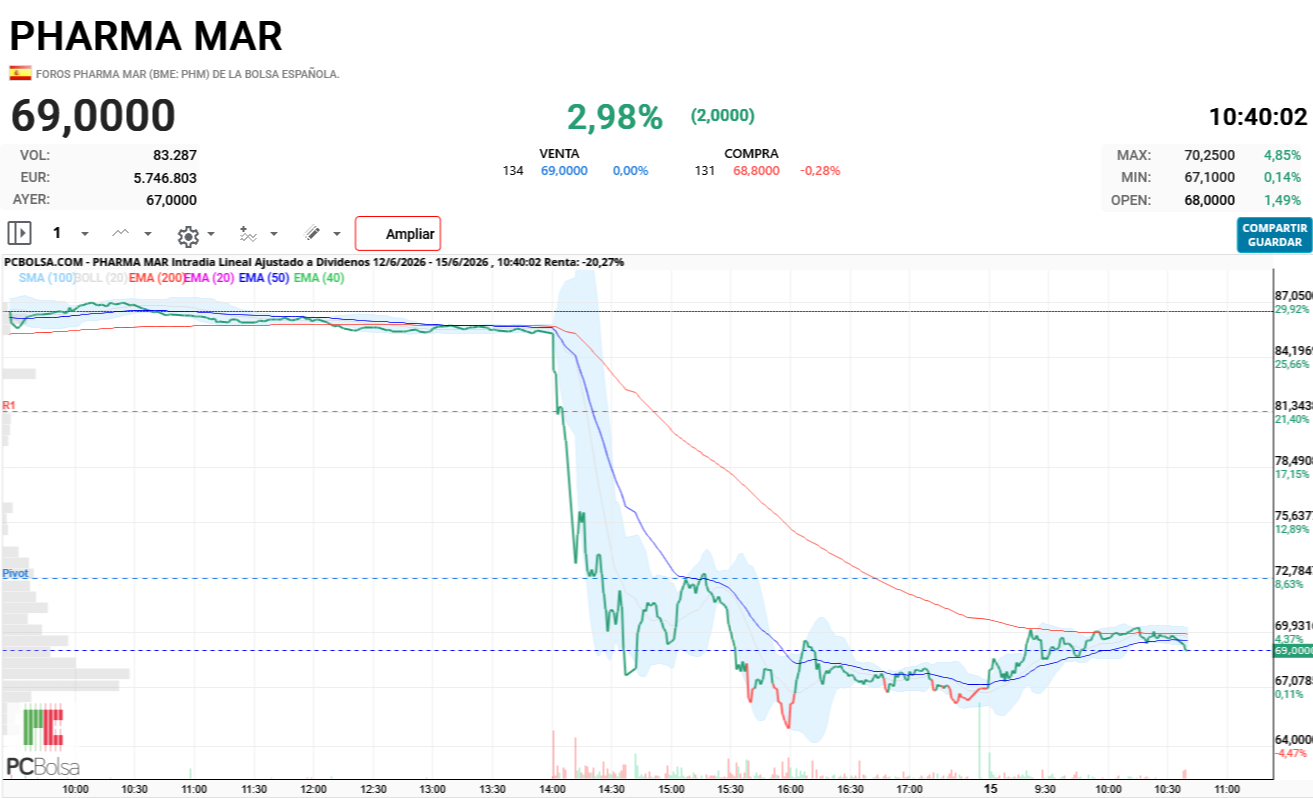Toggle the EMA (50) indicator label
This screenshot has width=1313, height=798.
(x=264, y=278)
